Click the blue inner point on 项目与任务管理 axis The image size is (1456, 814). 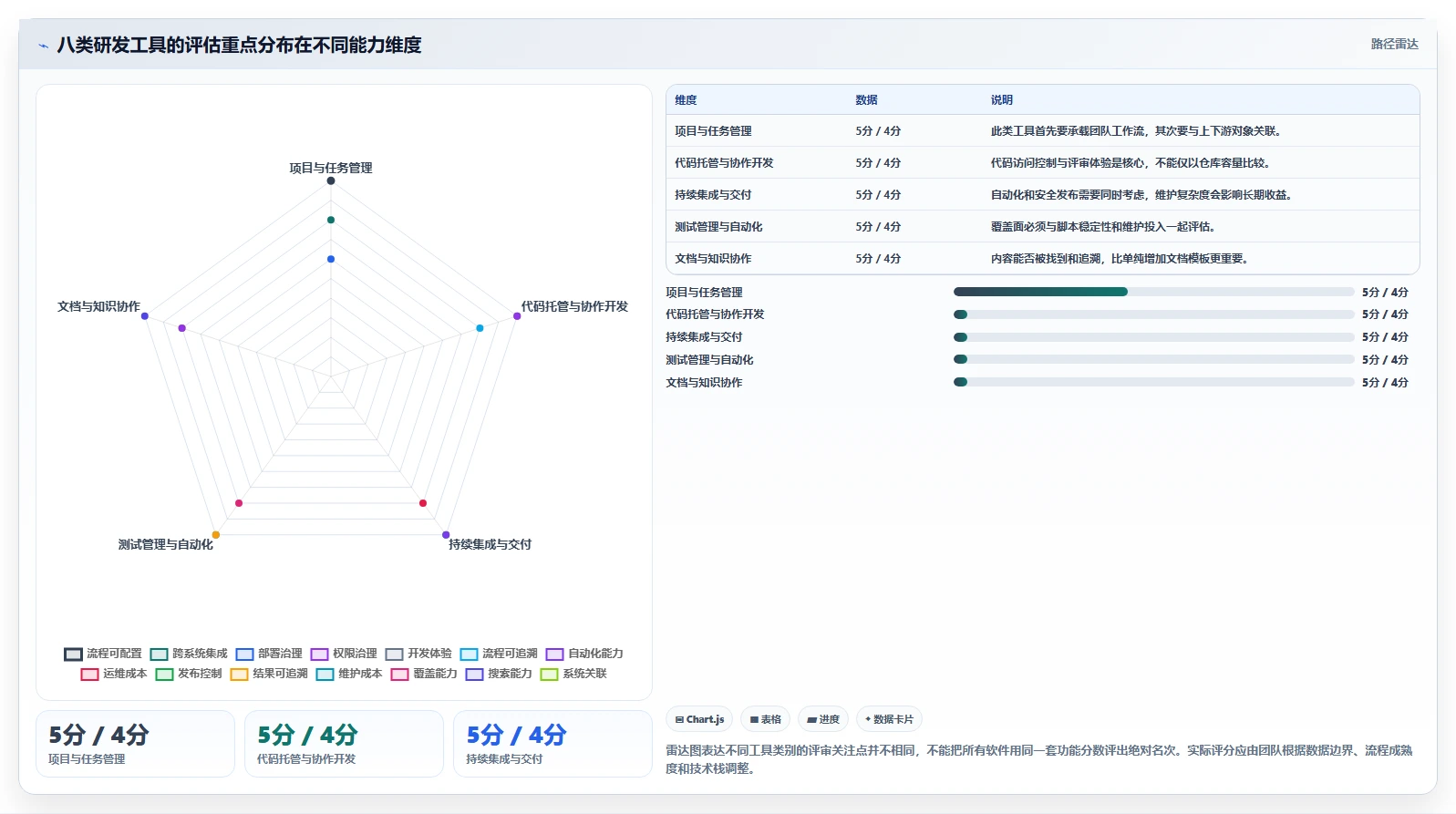click(331, 259)
